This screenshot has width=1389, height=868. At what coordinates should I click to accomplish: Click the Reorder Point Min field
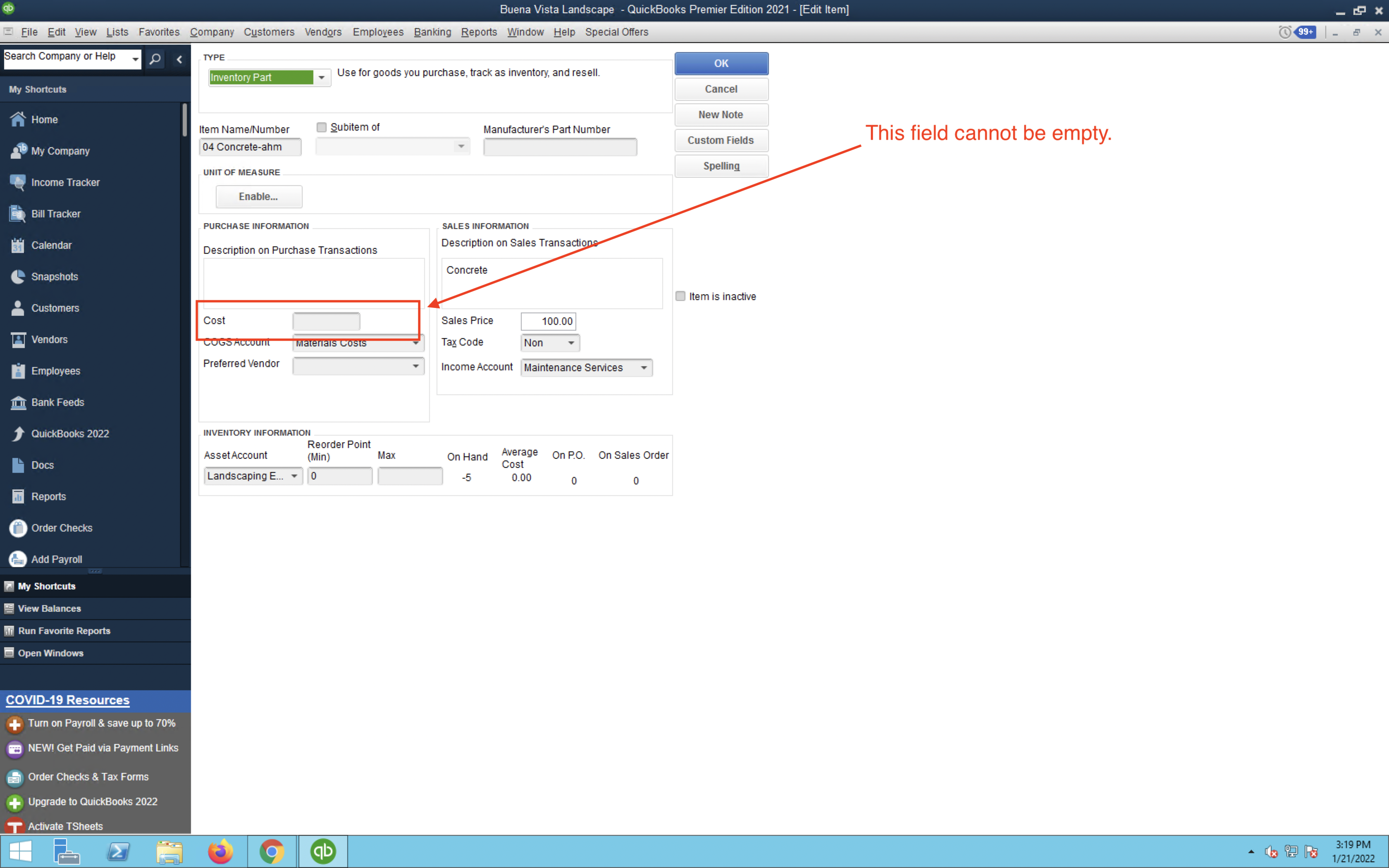coord(340,476)
